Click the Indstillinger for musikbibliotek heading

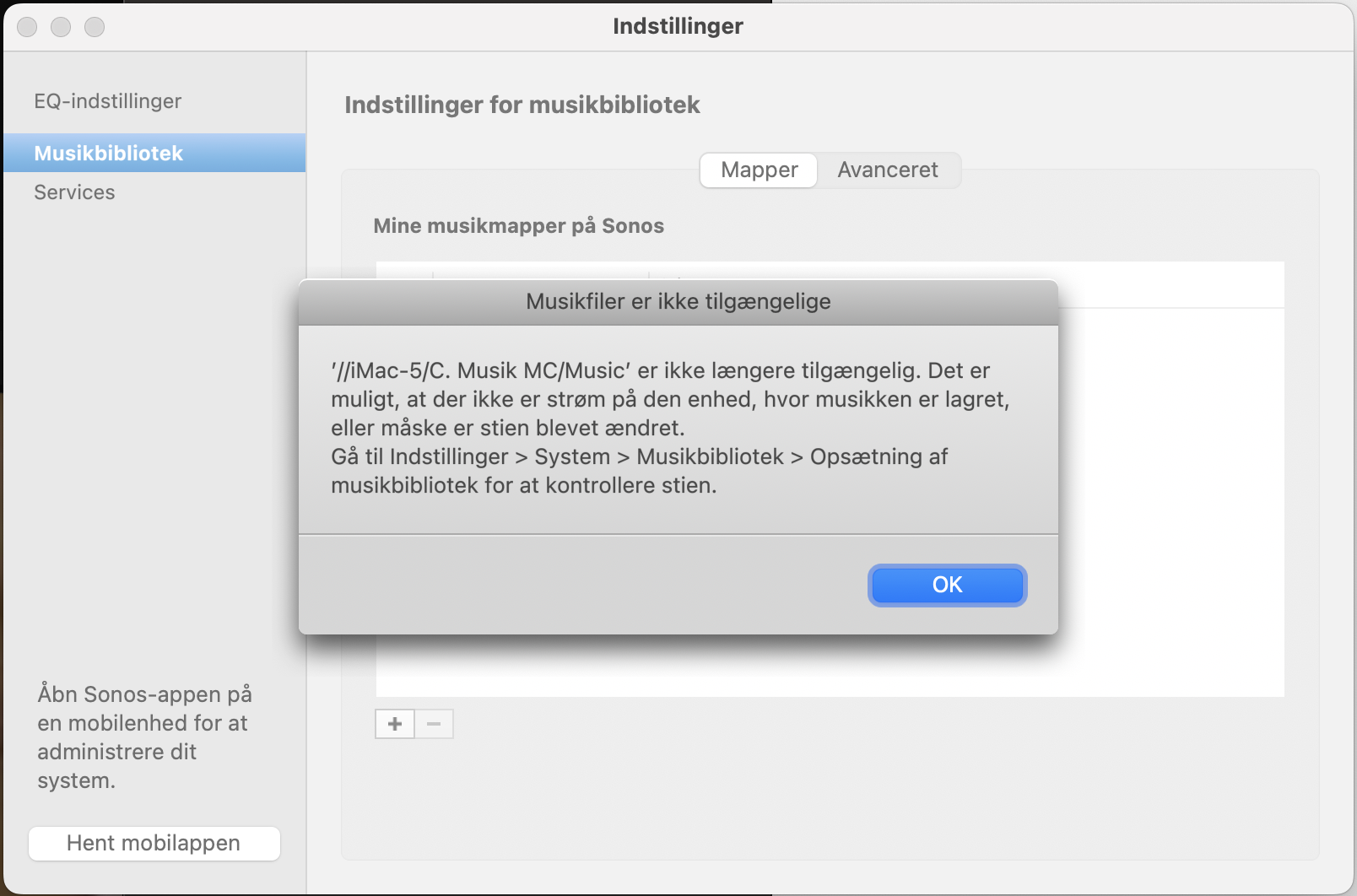(x=522, y=105)
